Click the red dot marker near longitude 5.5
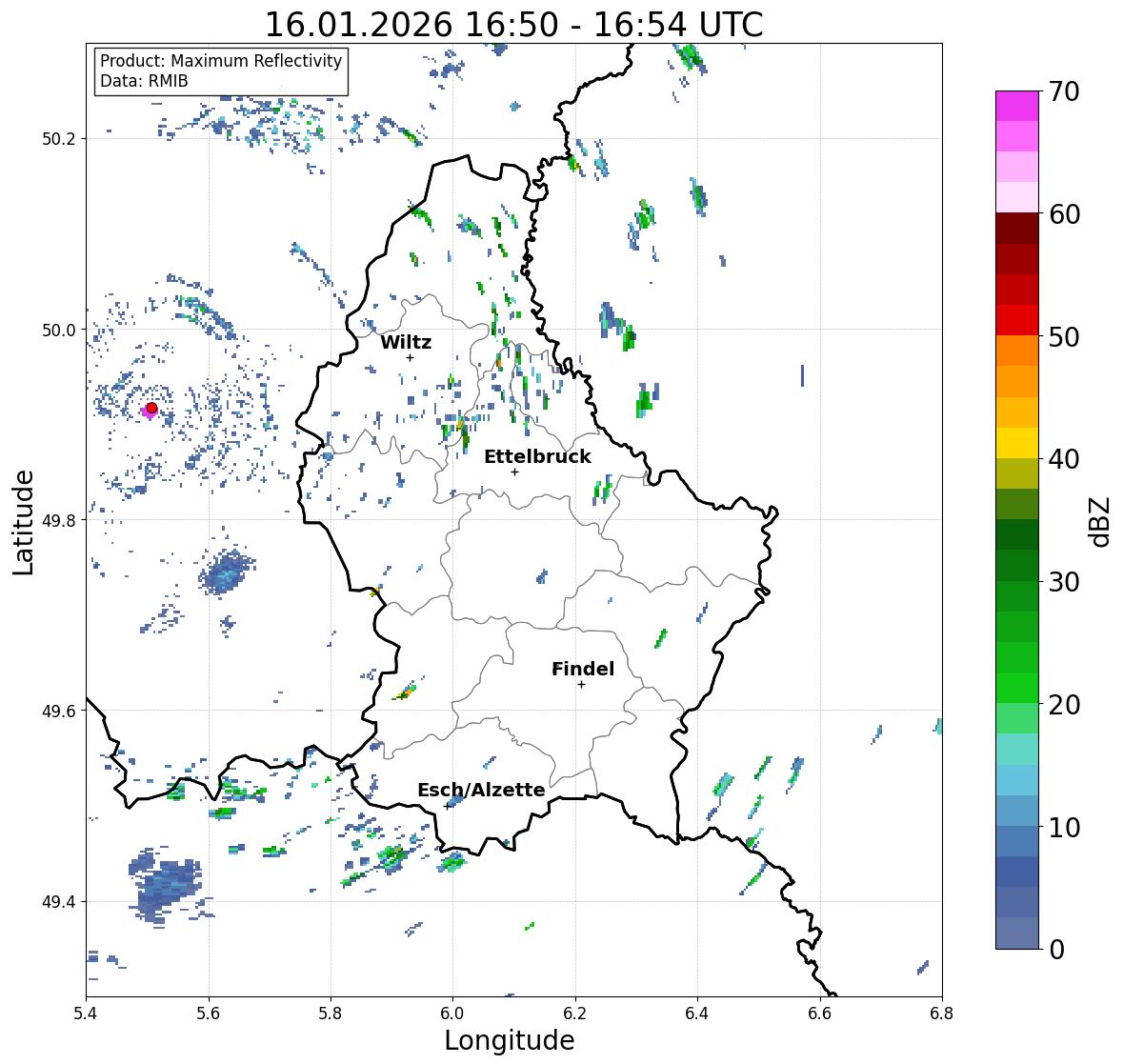Screen dimensions: 1123x1064 (151, 408)
